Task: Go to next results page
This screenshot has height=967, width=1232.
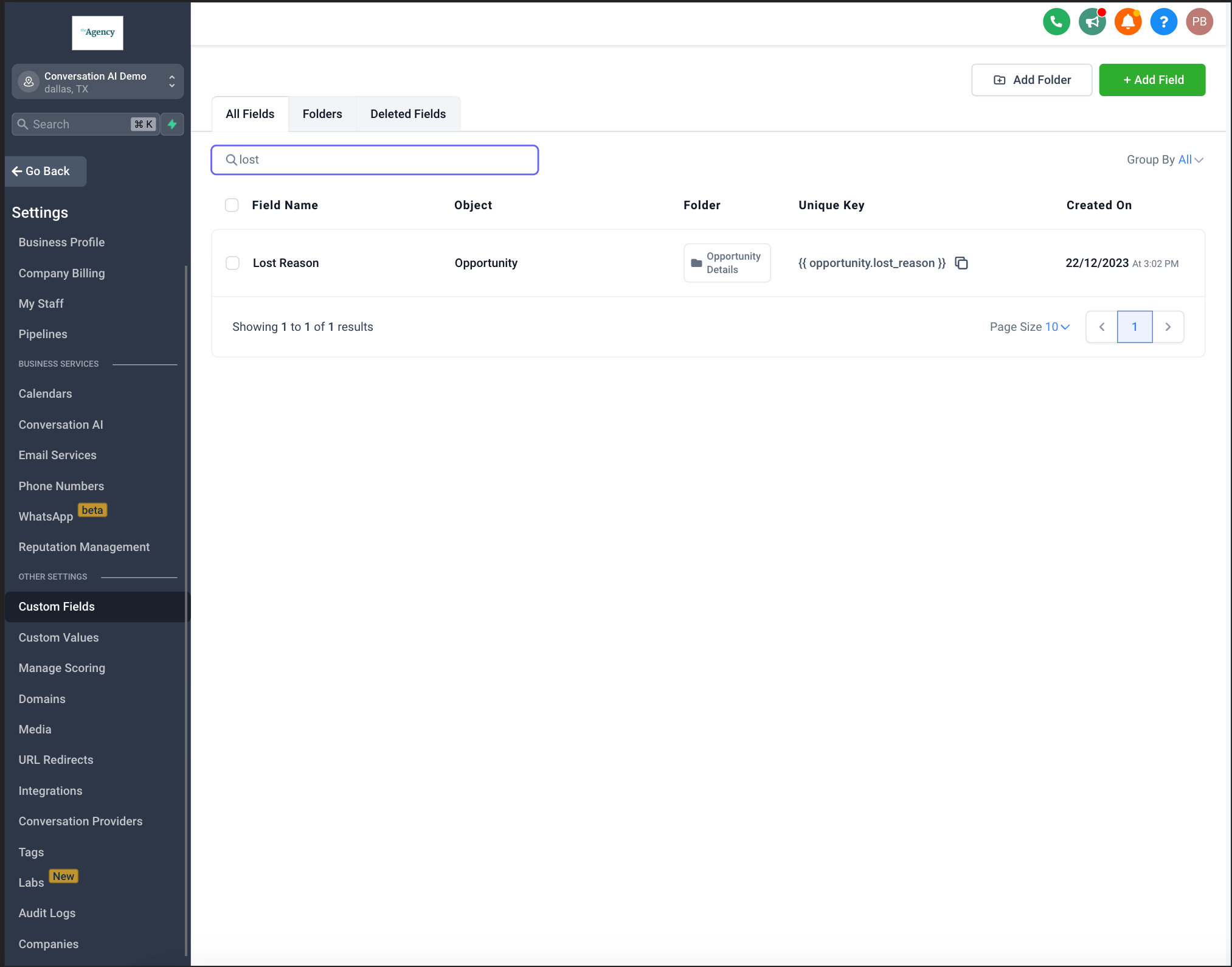Action: (x=1168, y=327)
